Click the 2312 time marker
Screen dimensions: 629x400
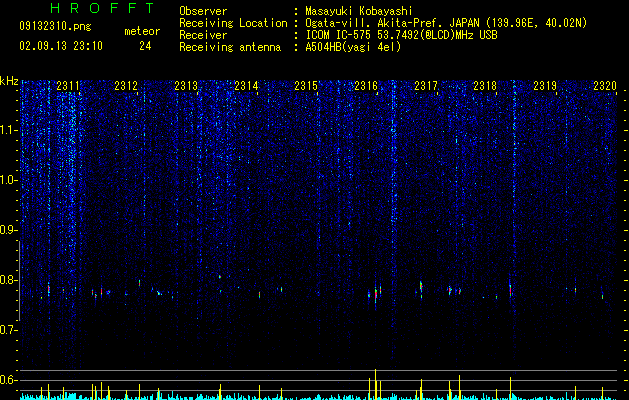tap(126, 86)
